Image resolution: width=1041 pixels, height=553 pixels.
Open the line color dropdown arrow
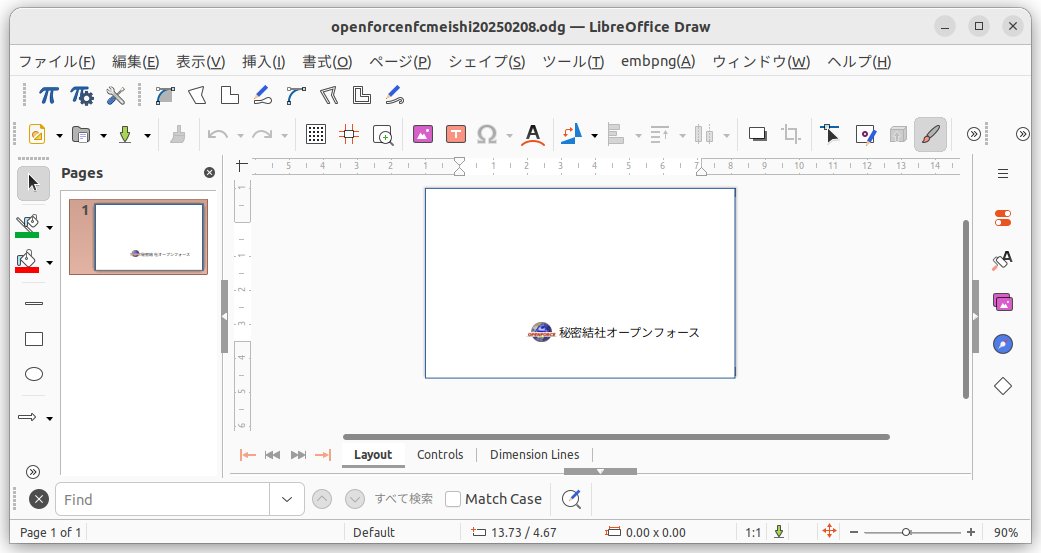point(50,228)
